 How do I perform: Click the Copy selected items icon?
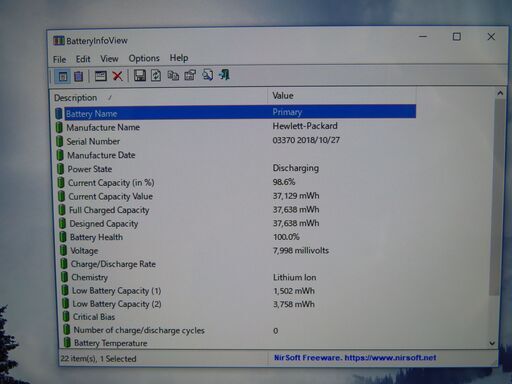(x=173, y=75)
